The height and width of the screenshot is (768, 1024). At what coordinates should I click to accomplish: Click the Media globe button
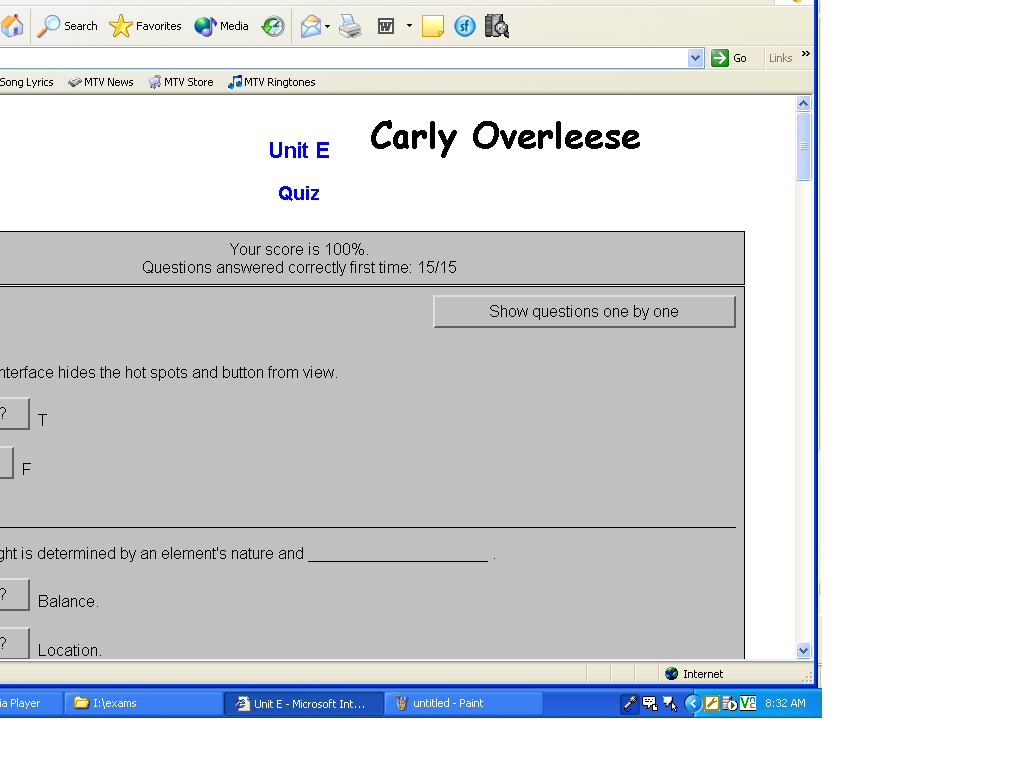click(221, 26)
